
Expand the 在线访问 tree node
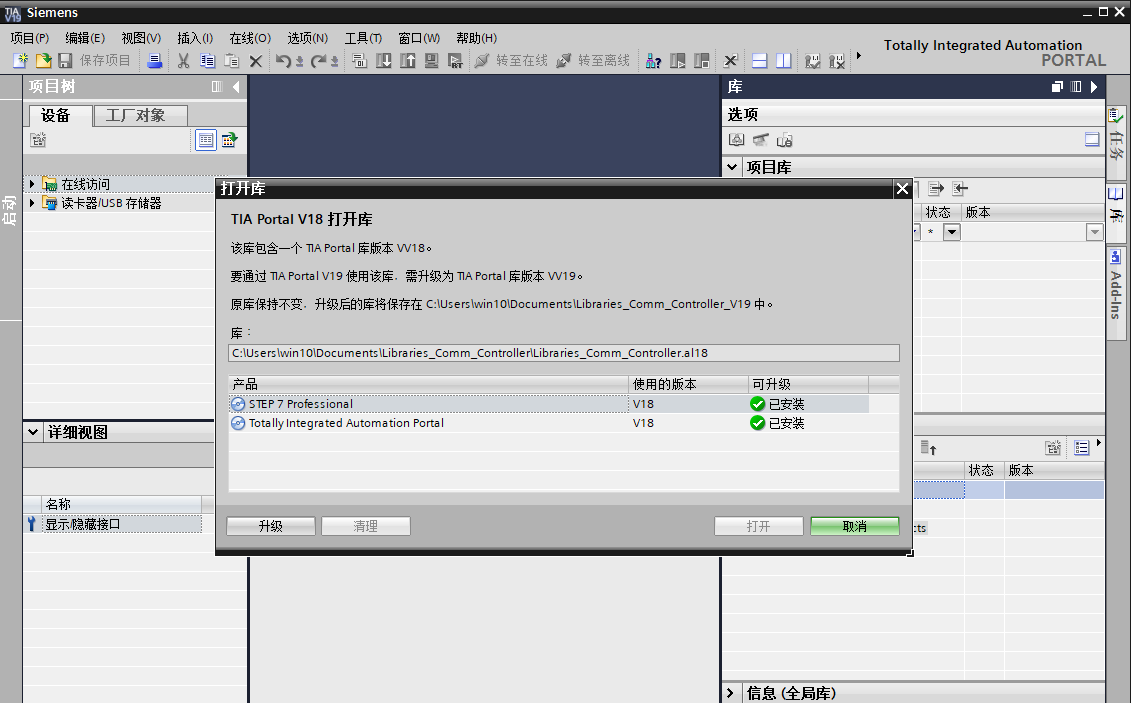point(32,185)
